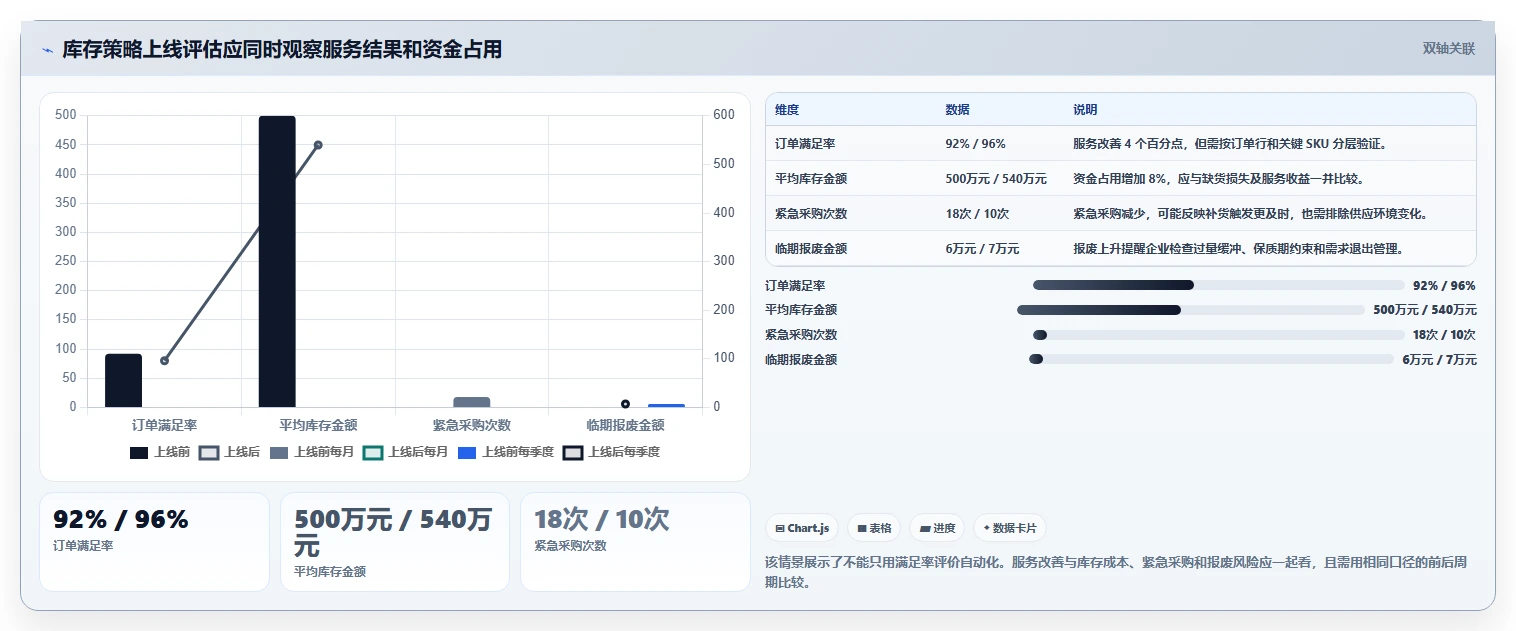Image resolution: width=1516 pixels, height=631 pixels.
Task: Click the 临期报废金额 progress bar
Action: click(1211, 359)
